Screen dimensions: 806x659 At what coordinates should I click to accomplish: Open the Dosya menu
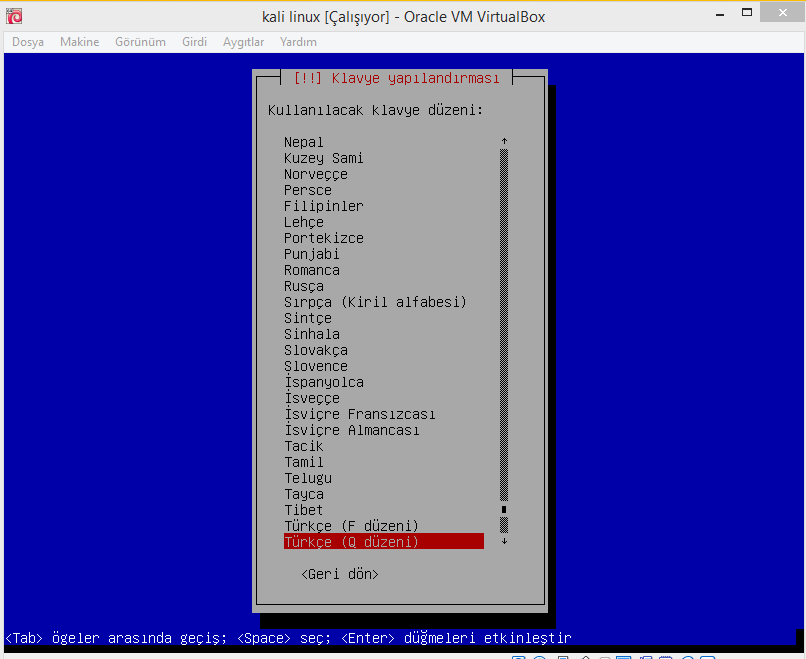tap(28, 42)
